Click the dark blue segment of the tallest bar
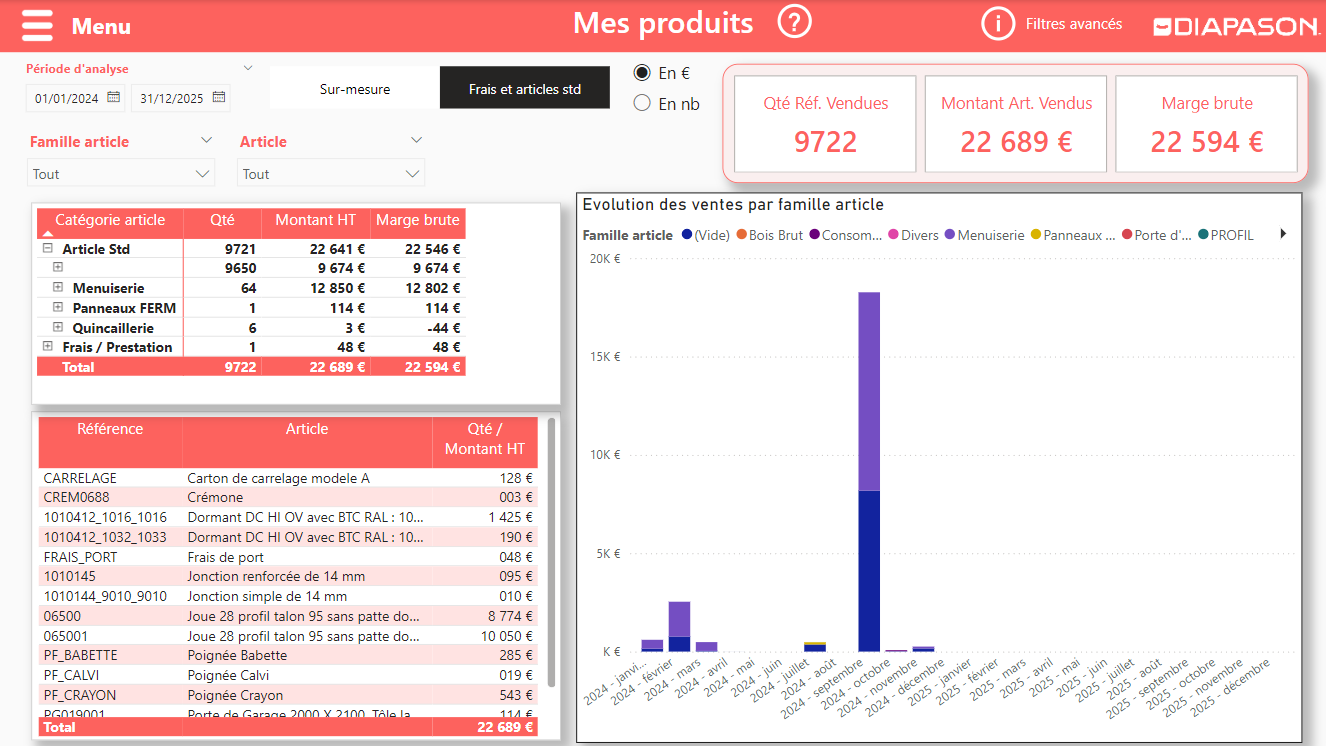Image resolution: width=1326 pixels, height=746 pixels. pos(869,571)
